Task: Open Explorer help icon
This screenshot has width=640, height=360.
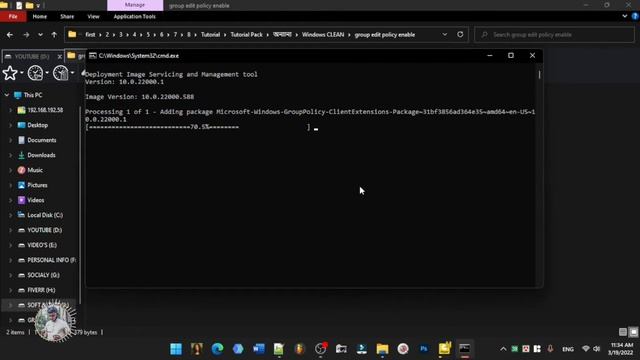Action: pyautogui.click(x=635, y=16)
